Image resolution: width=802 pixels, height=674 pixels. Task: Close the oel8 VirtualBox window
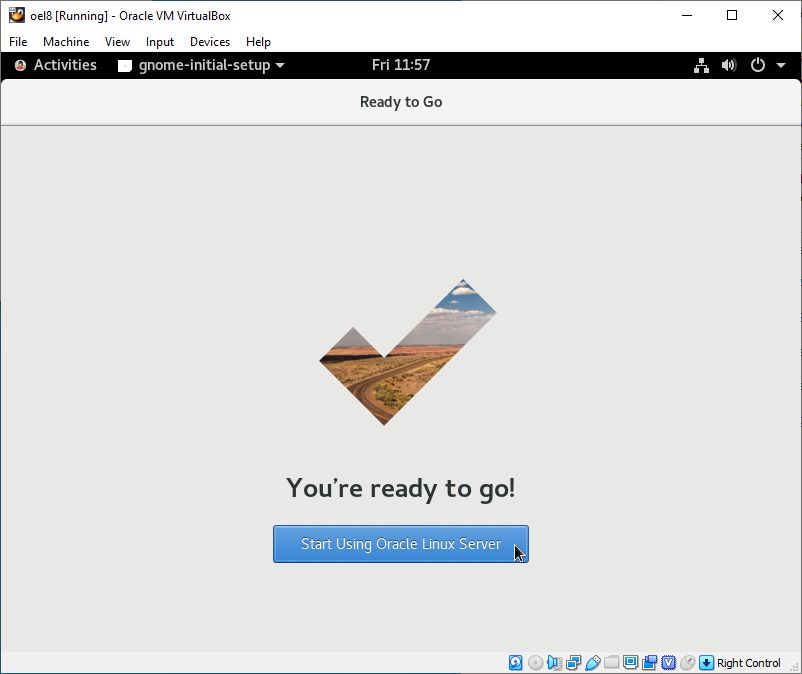click(777, 15)
